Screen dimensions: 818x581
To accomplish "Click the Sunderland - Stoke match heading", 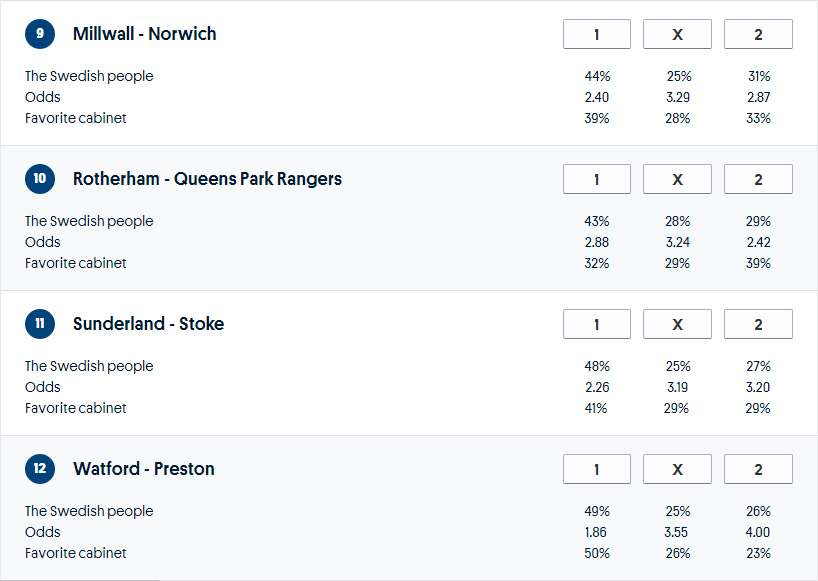I will [x=148, y=324].
